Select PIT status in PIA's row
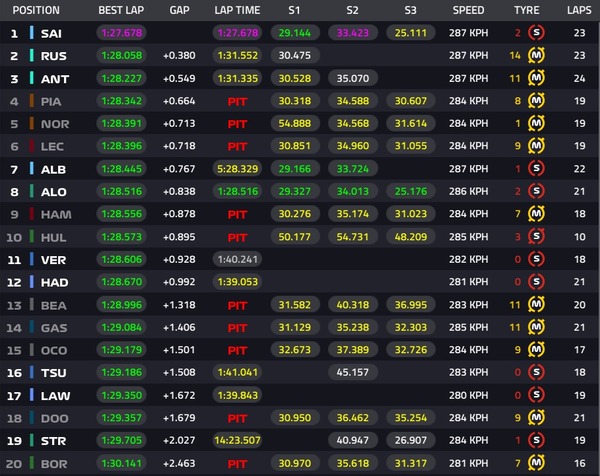 tap(237, 101)
